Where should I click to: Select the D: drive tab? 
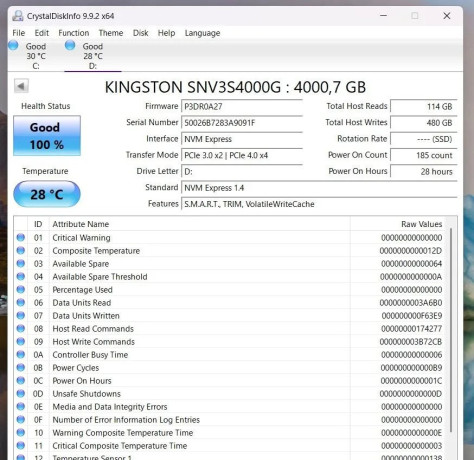(93, 56)
